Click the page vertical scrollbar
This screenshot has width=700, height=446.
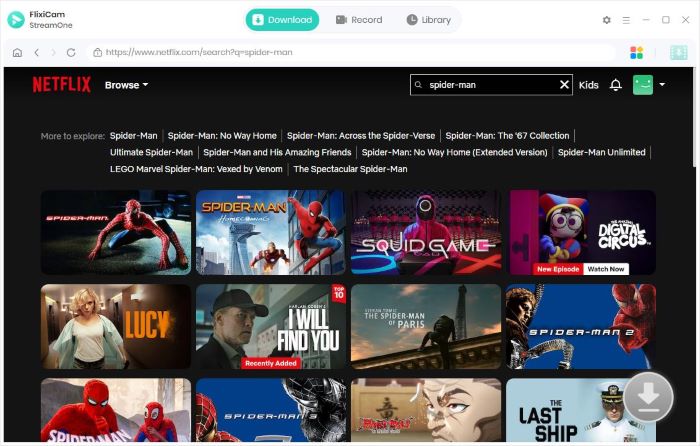696,117
